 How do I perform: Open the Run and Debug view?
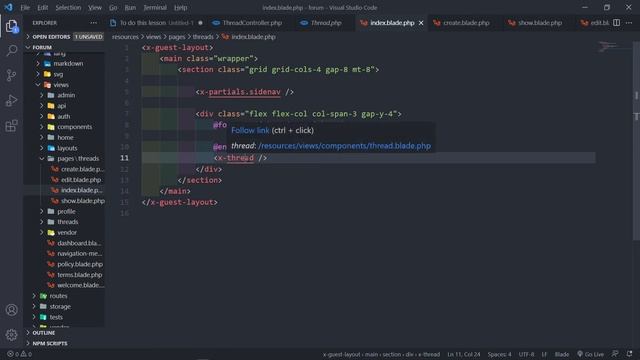tap(11, 100)
